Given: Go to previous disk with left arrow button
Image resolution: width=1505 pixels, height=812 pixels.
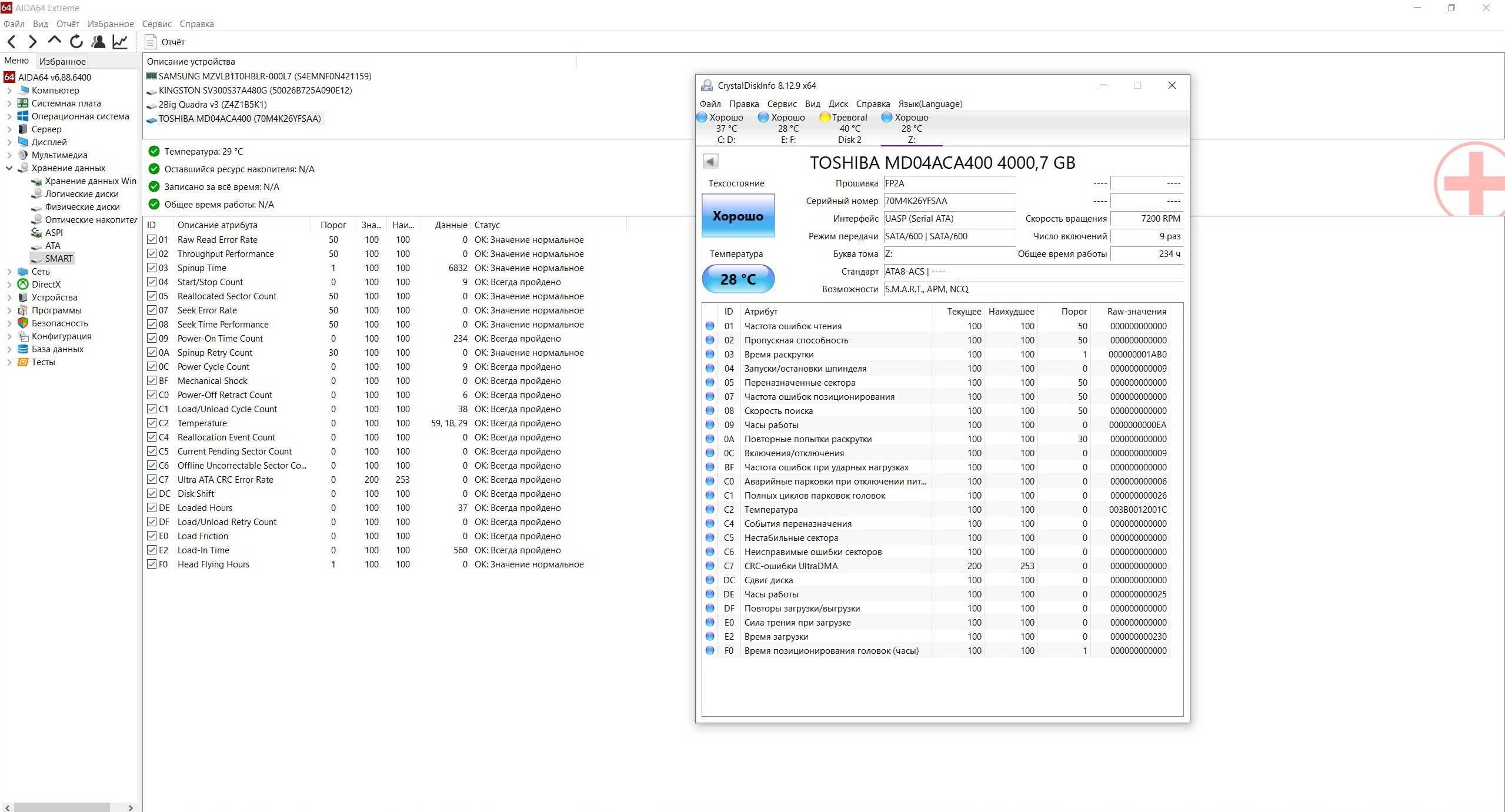Looking at the screenshot, I should [710, 162].
